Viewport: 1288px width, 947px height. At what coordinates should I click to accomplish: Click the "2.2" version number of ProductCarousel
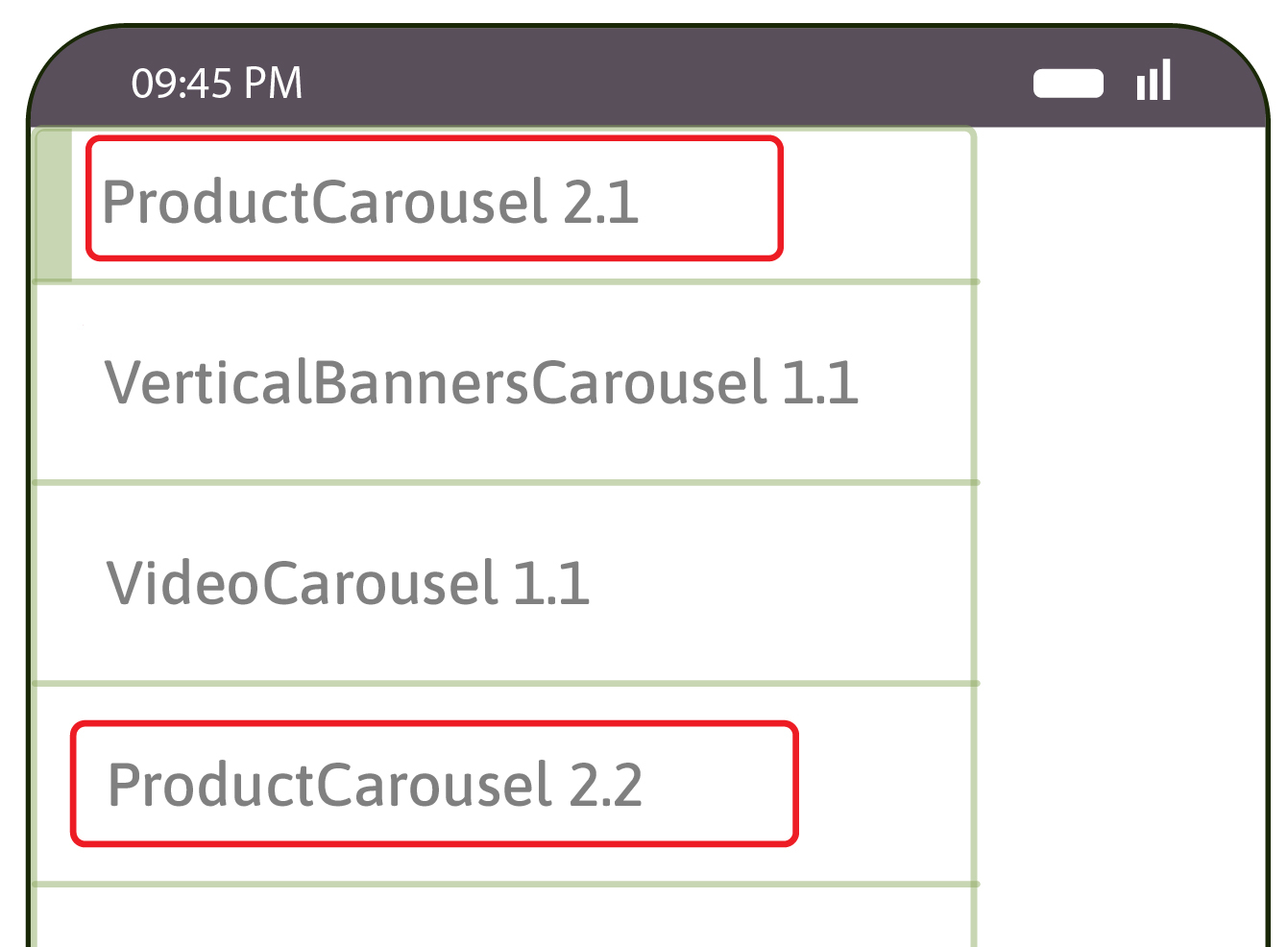pos(605,784)
